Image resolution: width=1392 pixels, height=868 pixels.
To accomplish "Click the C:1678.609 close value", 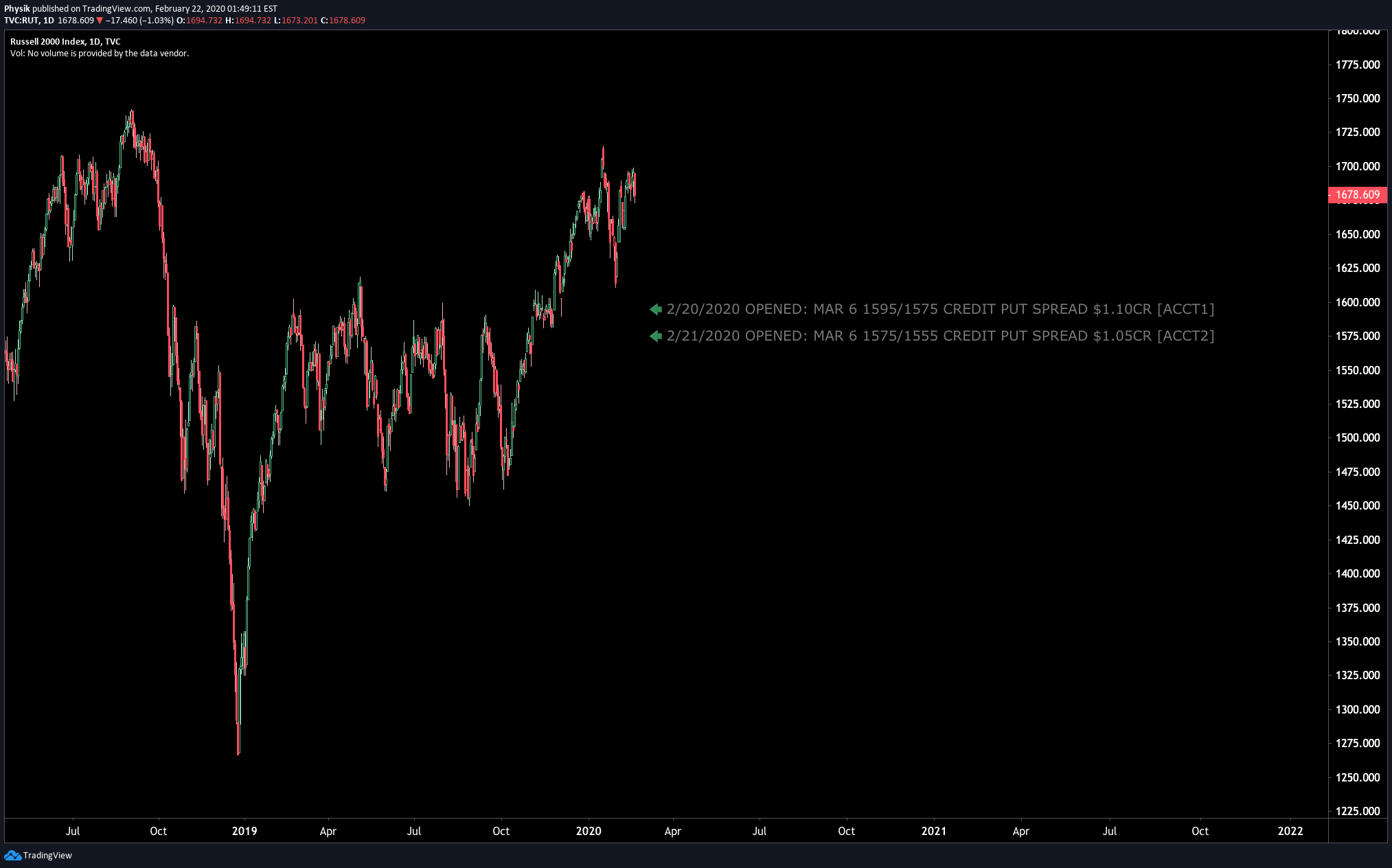I will [343, 21].
